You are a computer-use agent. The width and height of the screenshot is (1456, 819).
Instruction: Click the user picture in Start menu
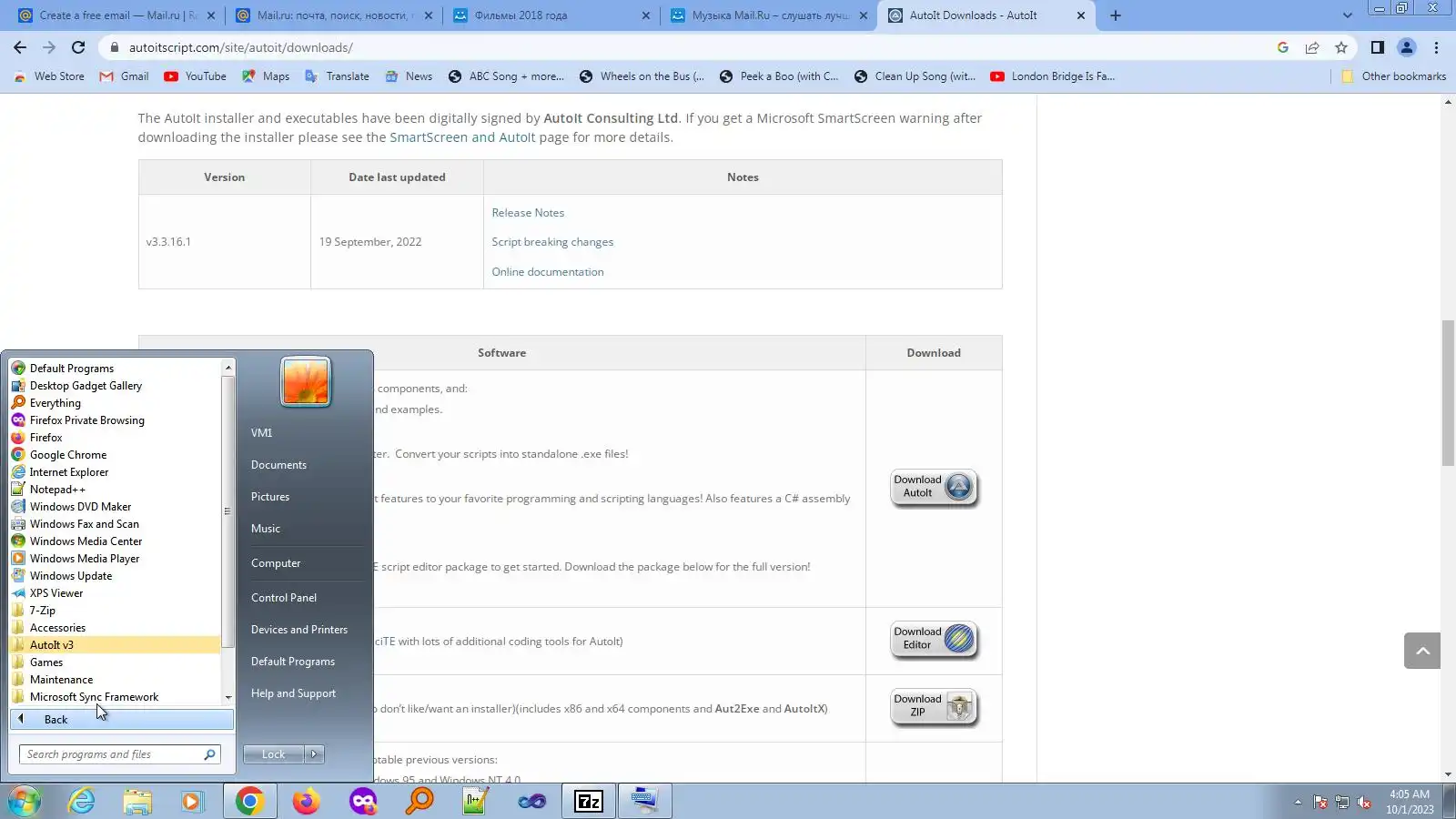click(x=306, y=381)
